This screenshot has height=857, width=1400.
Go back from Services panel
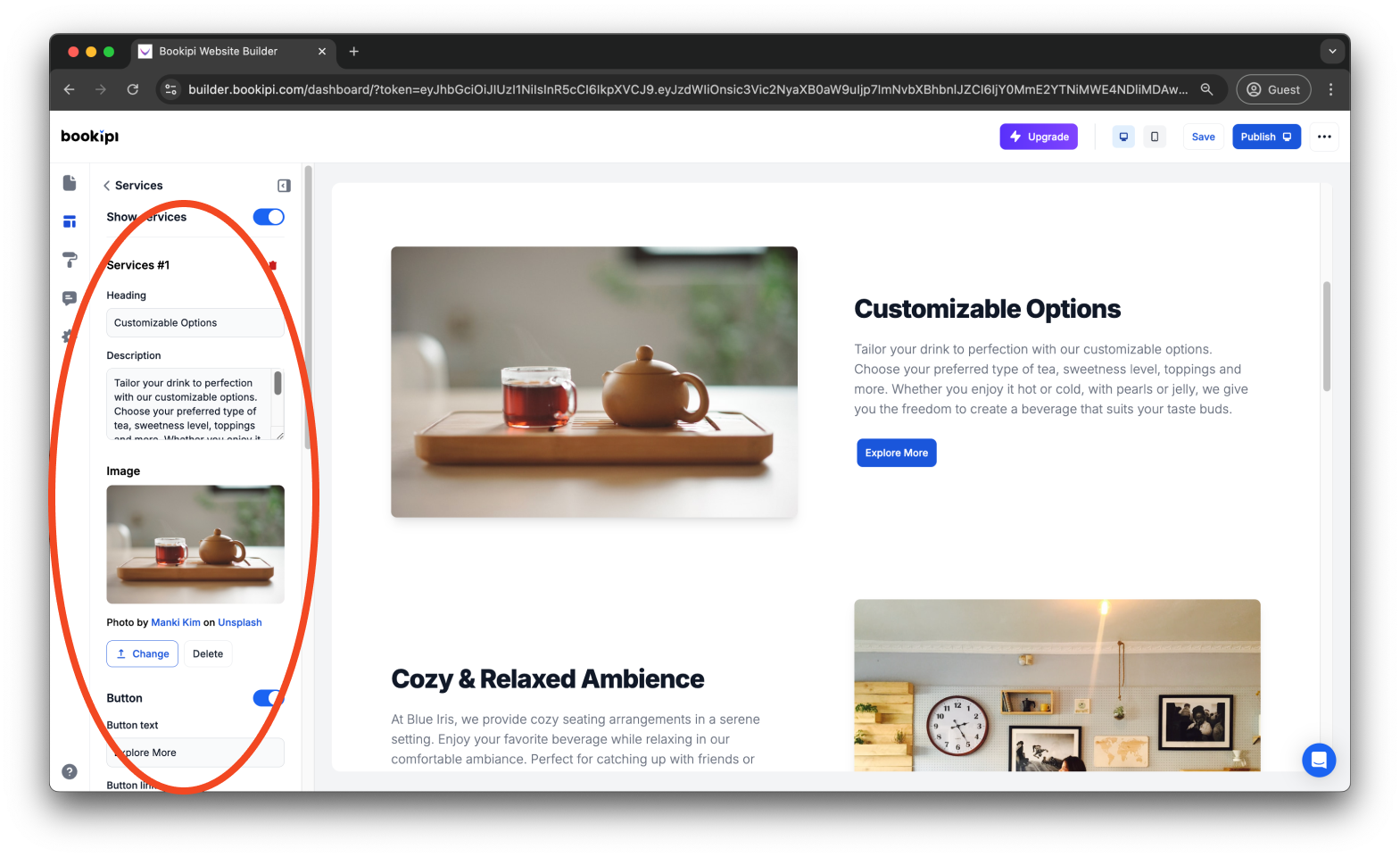[x=107, y=186]
